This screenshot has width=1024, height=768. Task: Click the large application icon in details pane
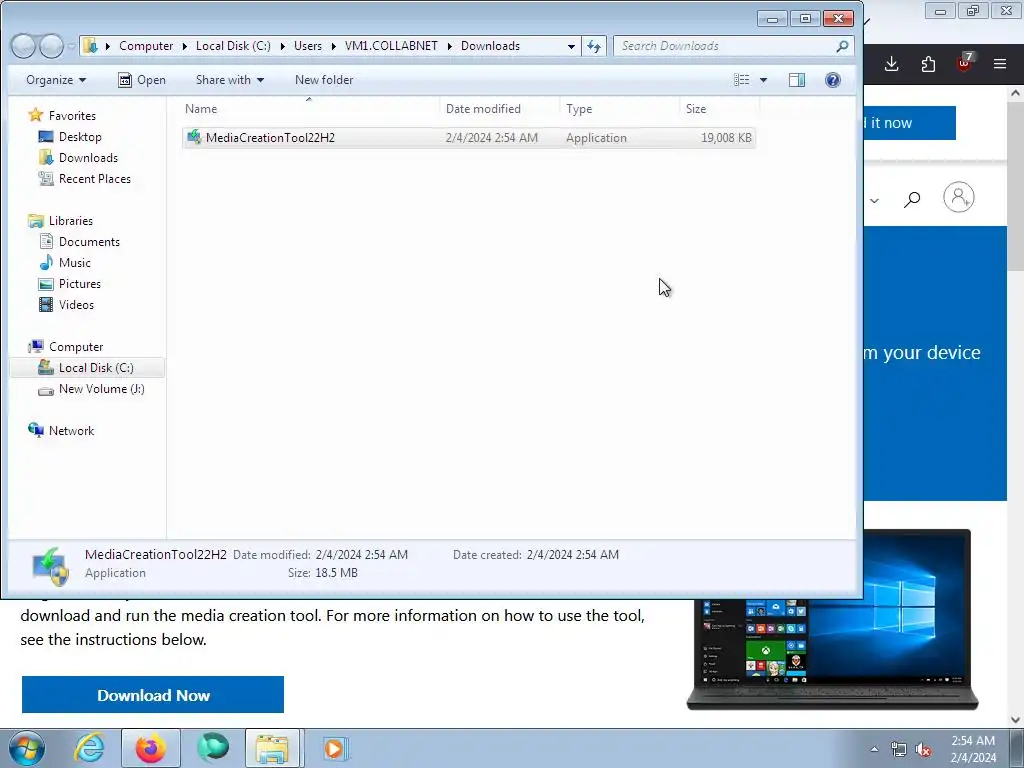tap(50, 566)
